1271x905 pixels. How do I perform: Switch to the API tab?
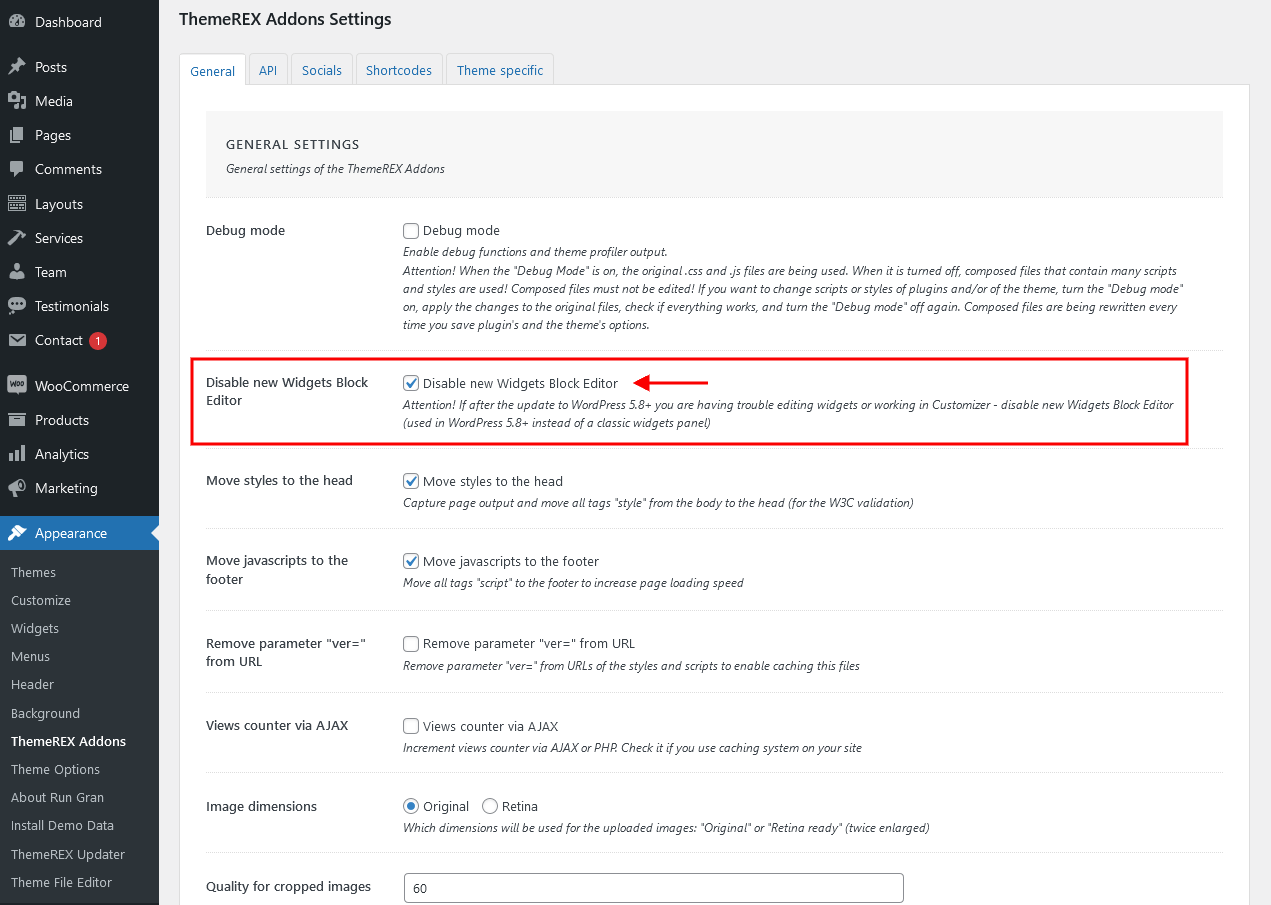click(x=268, y=70)
